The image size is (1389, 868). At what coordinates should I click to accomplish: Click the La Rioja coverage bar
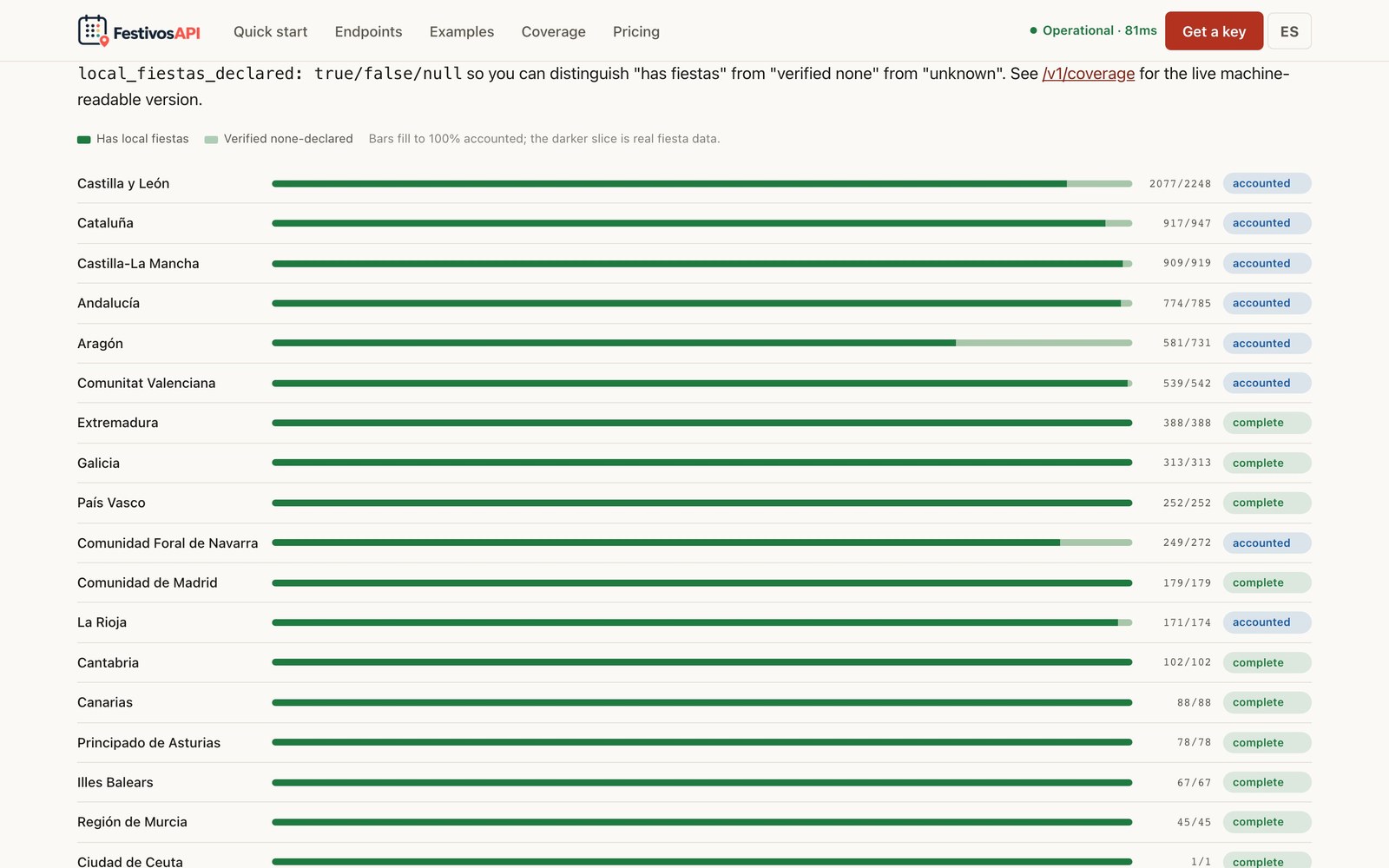click(x=701, y=622)
